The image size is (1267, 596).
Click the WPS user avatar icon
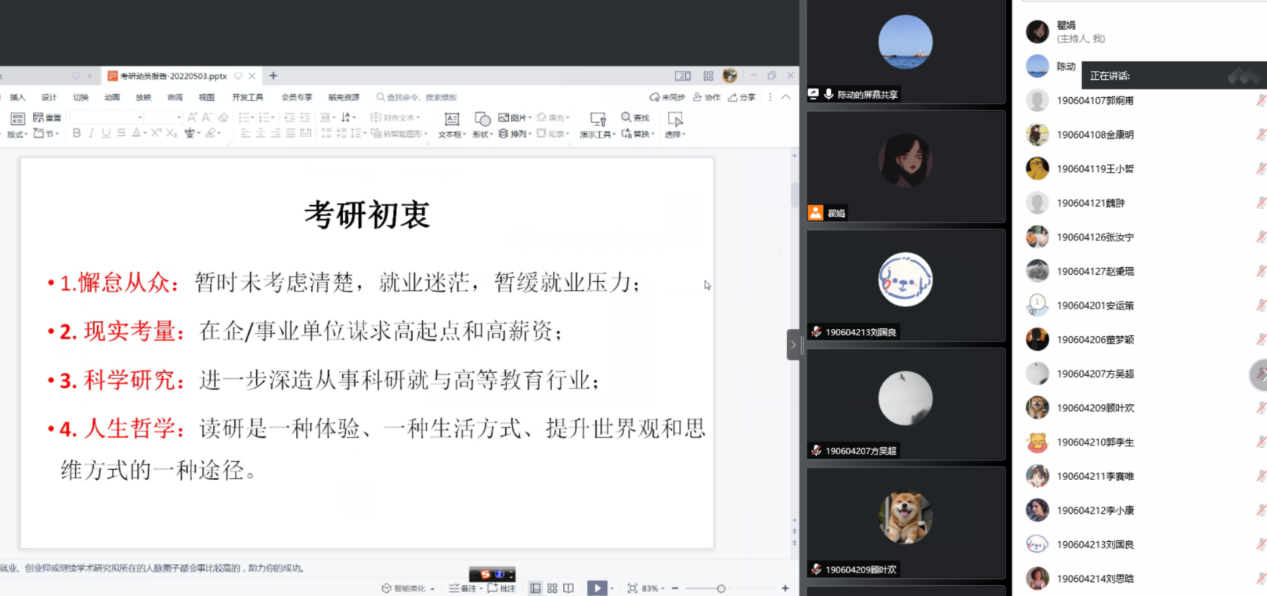pyautogui.click(x=730, y=76)
